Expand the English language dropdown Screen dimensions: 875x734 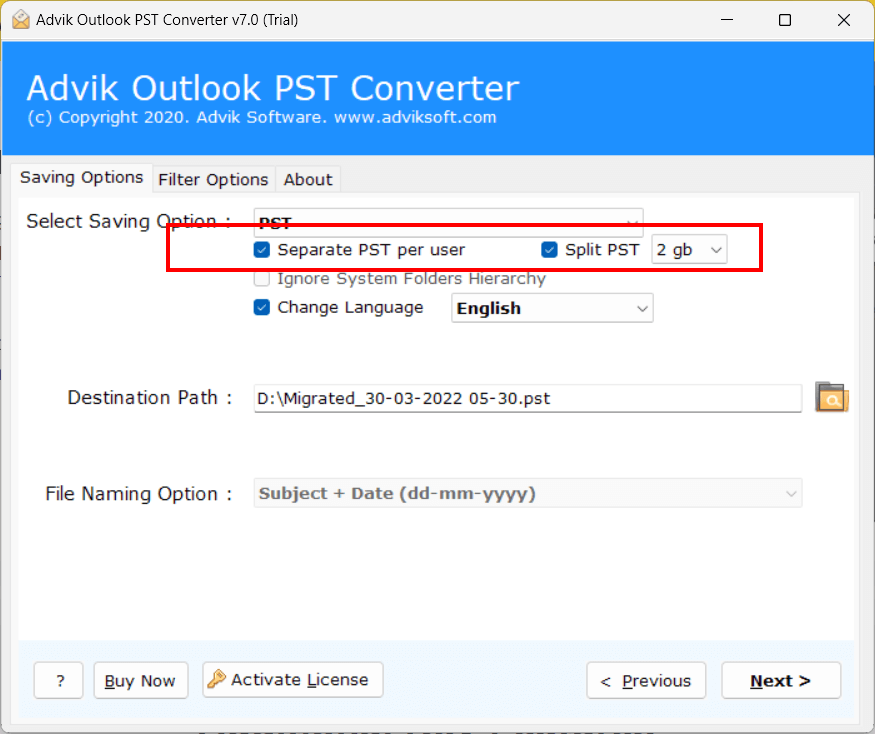tap(552, 308)
